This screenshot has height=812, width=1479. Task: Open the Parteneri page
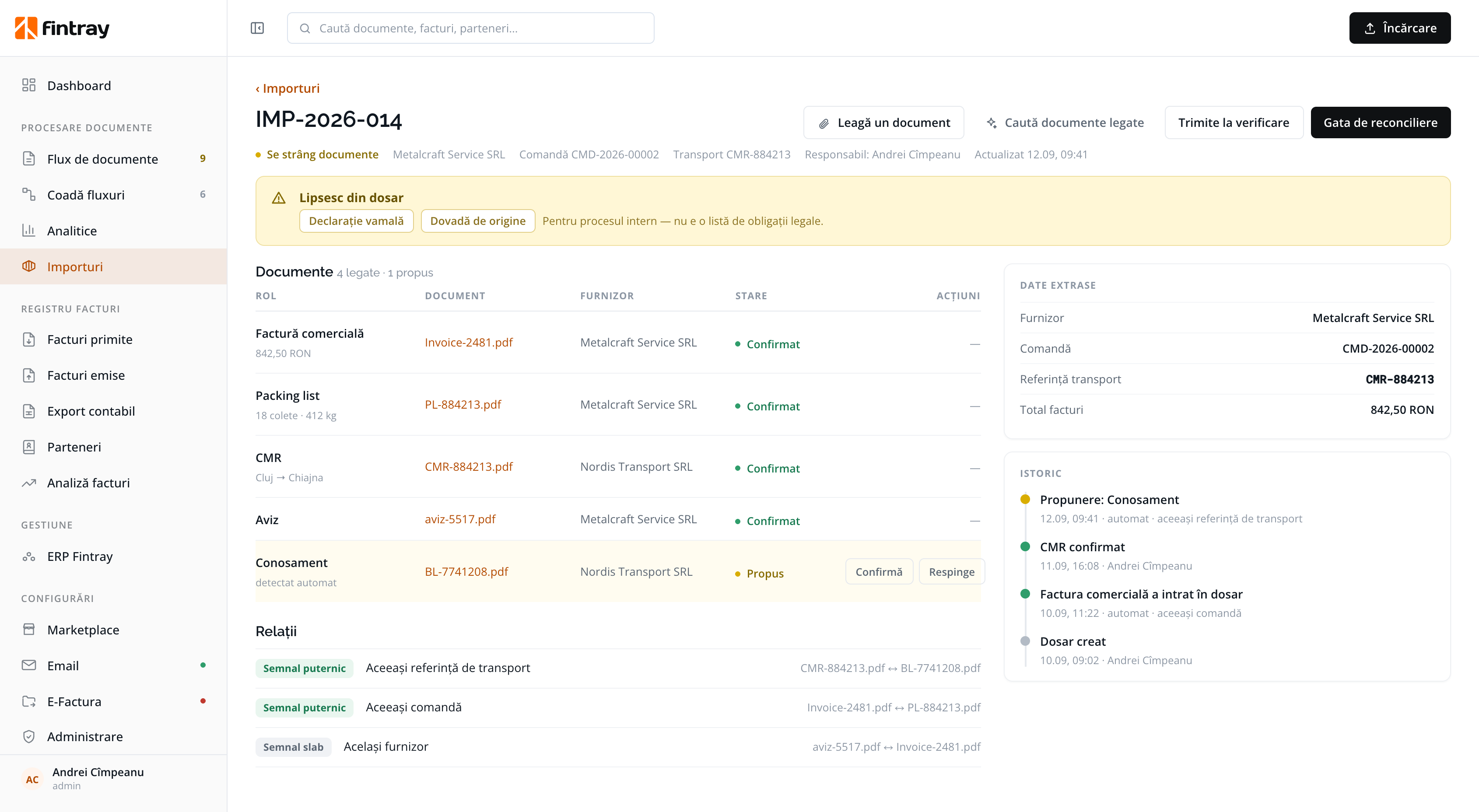click(113, 446)
